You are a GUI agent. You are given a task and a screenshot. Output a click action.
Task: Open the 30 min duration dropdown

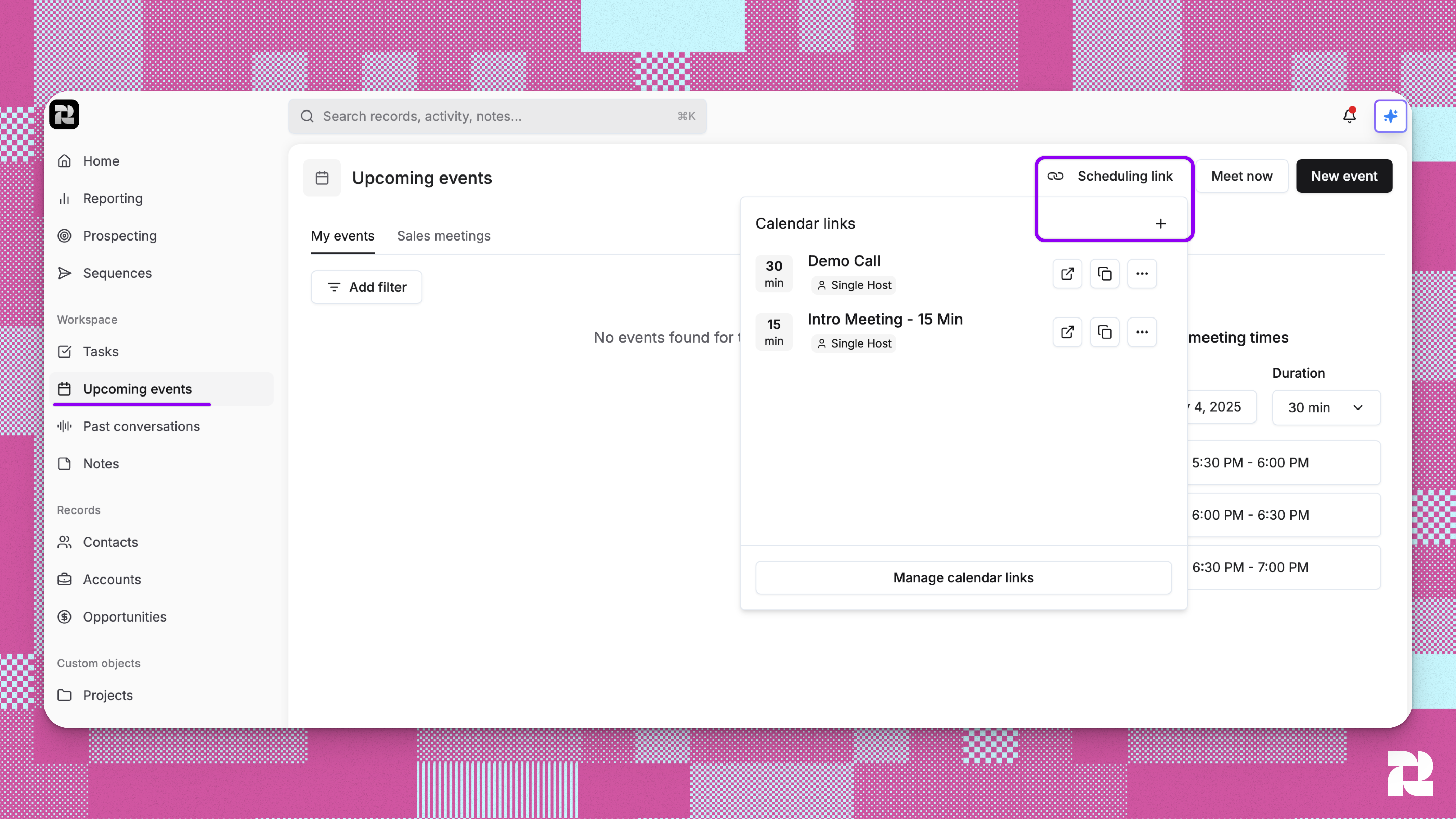pyautogui.click(x=1326, y=407)
